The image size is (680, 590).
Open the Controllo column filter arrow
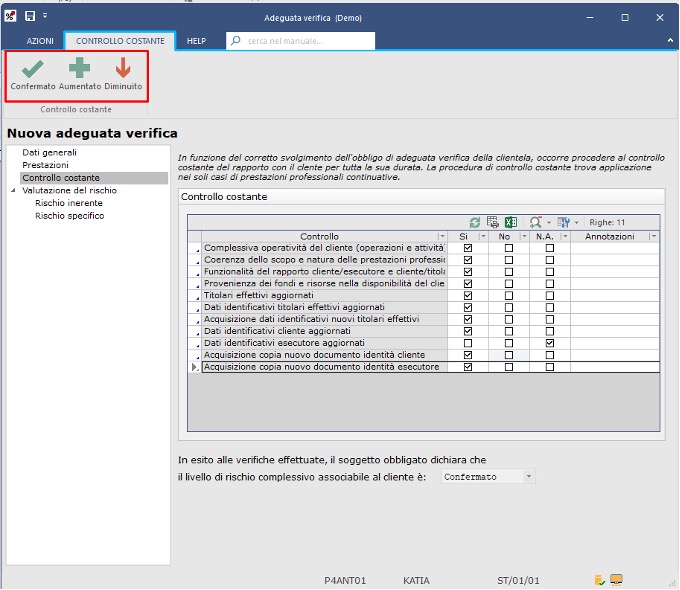coord(442,237)
